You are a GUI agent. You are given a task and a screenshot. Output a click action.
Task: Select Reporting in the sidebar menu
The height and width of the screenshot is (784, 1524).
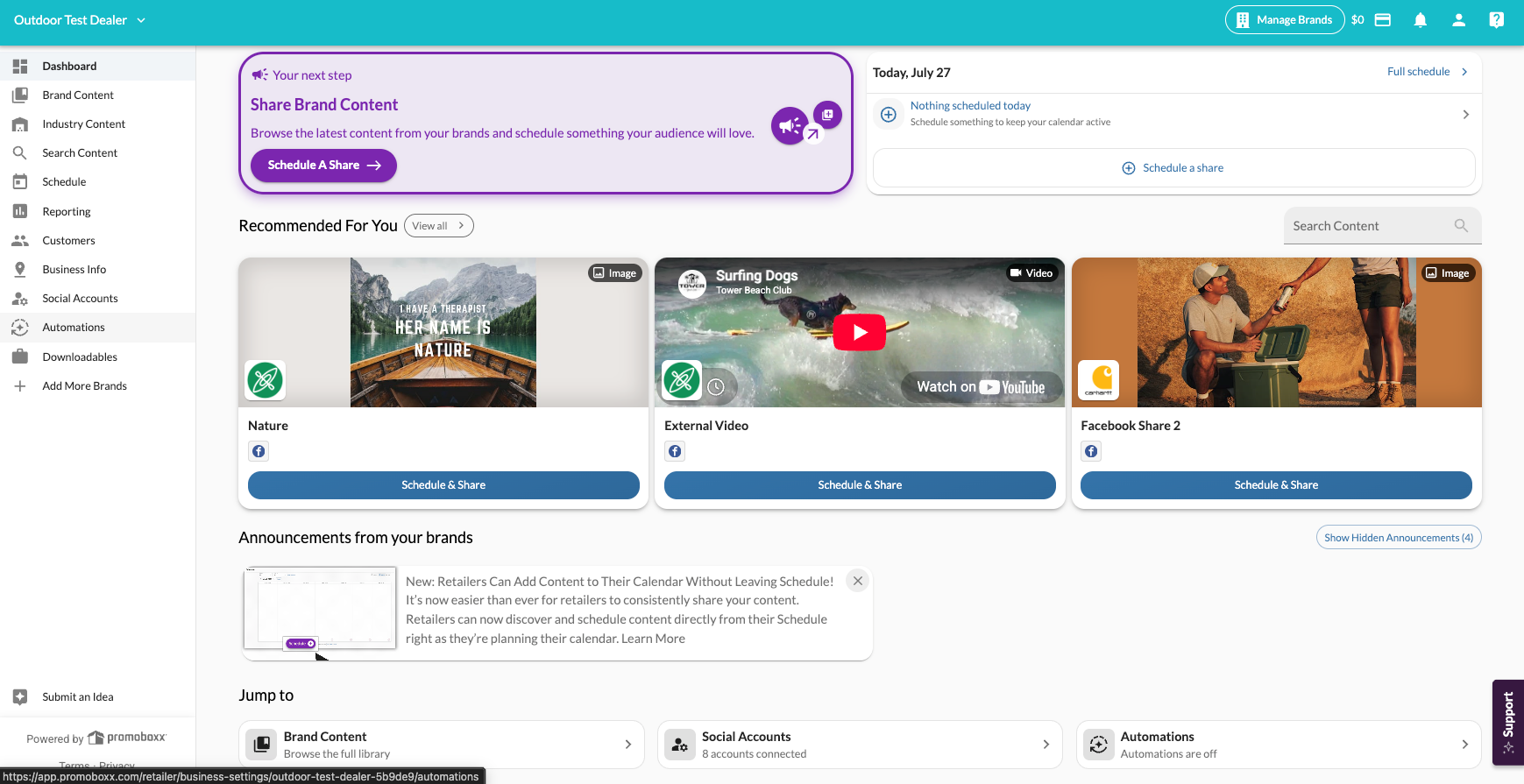tap(97, 211)
